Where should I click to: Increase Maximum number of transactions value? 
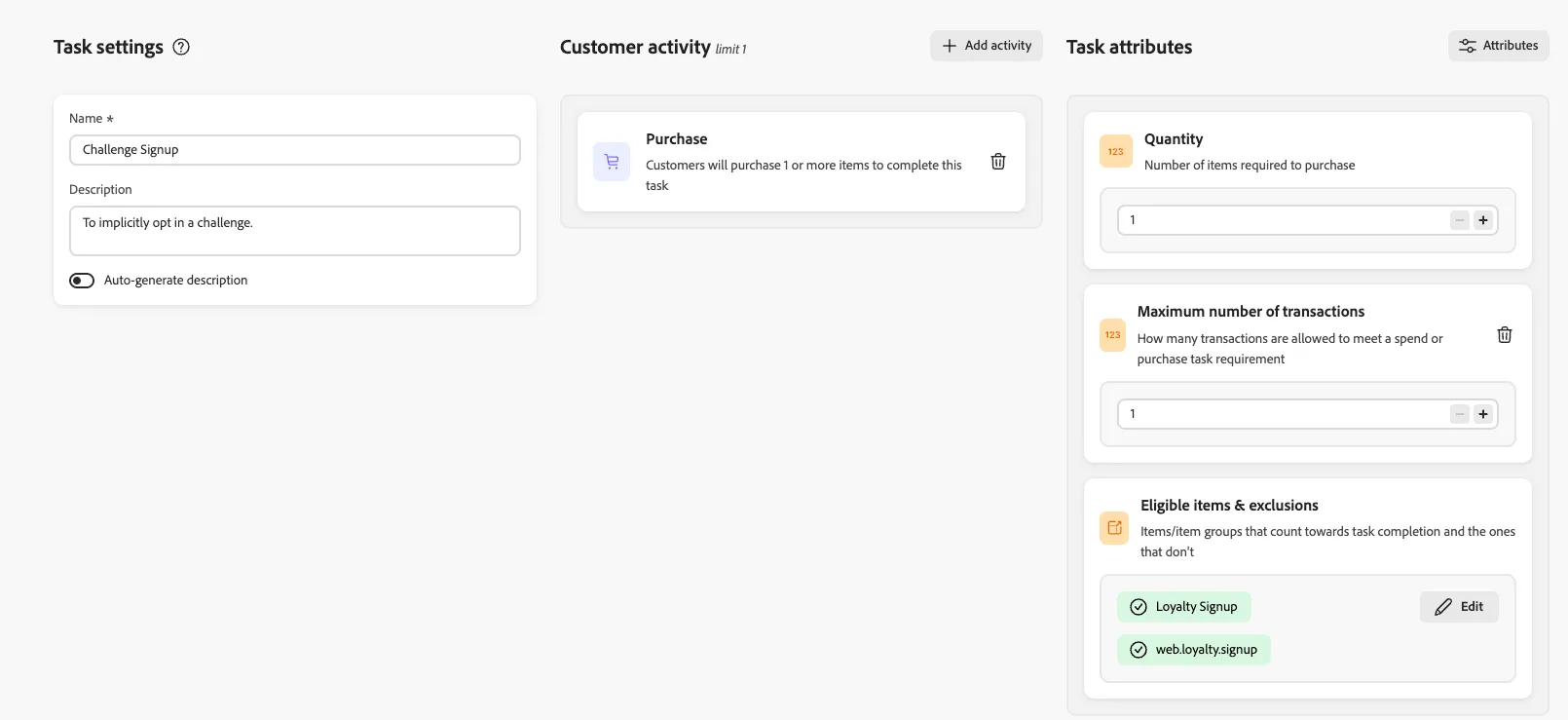1483,414
